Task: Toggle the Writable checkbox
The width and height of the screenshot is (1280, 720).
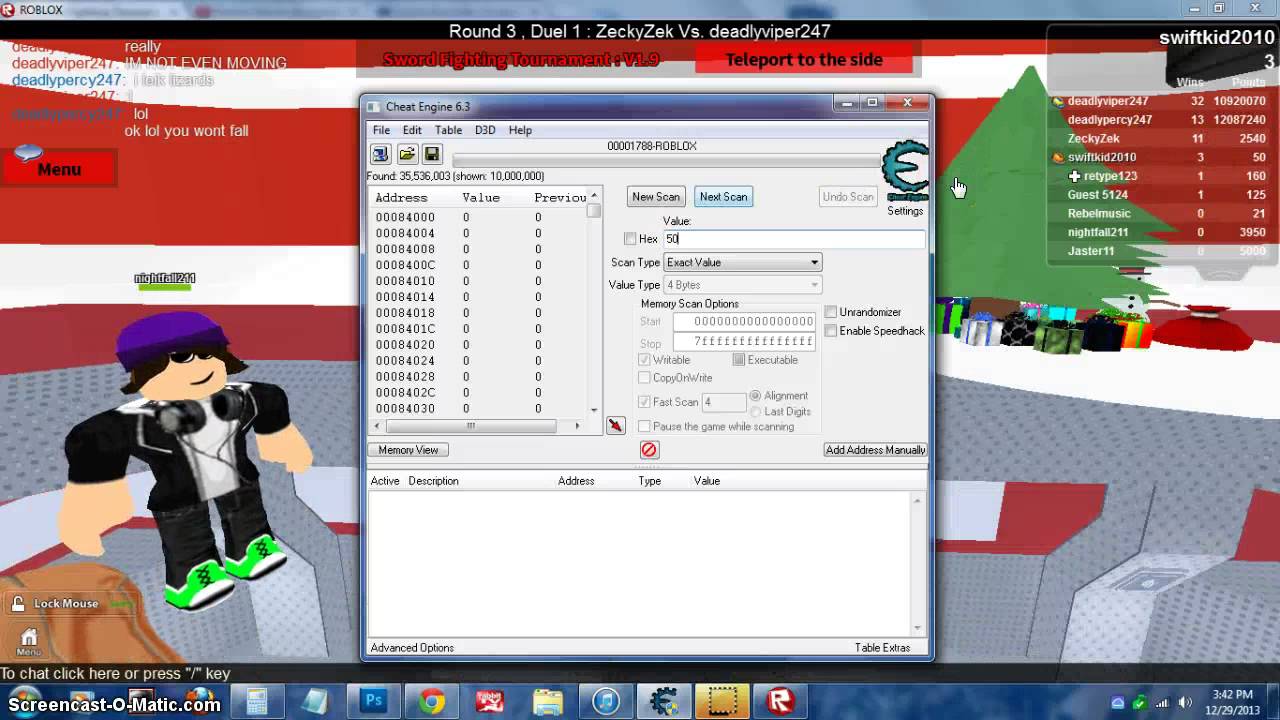Action: click(644, 360)
